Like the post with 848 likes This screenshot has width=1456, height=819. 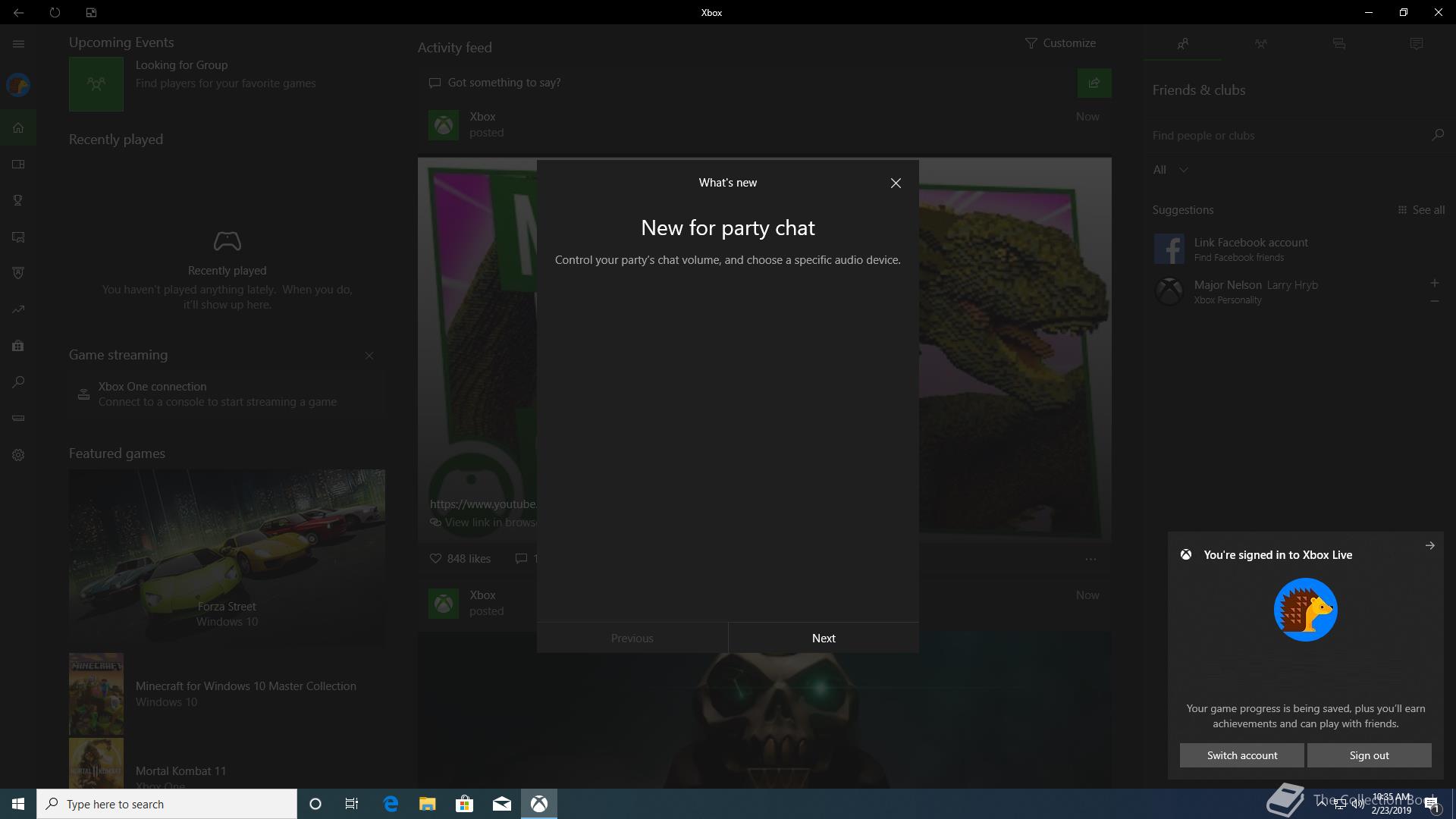click(460, 559)
